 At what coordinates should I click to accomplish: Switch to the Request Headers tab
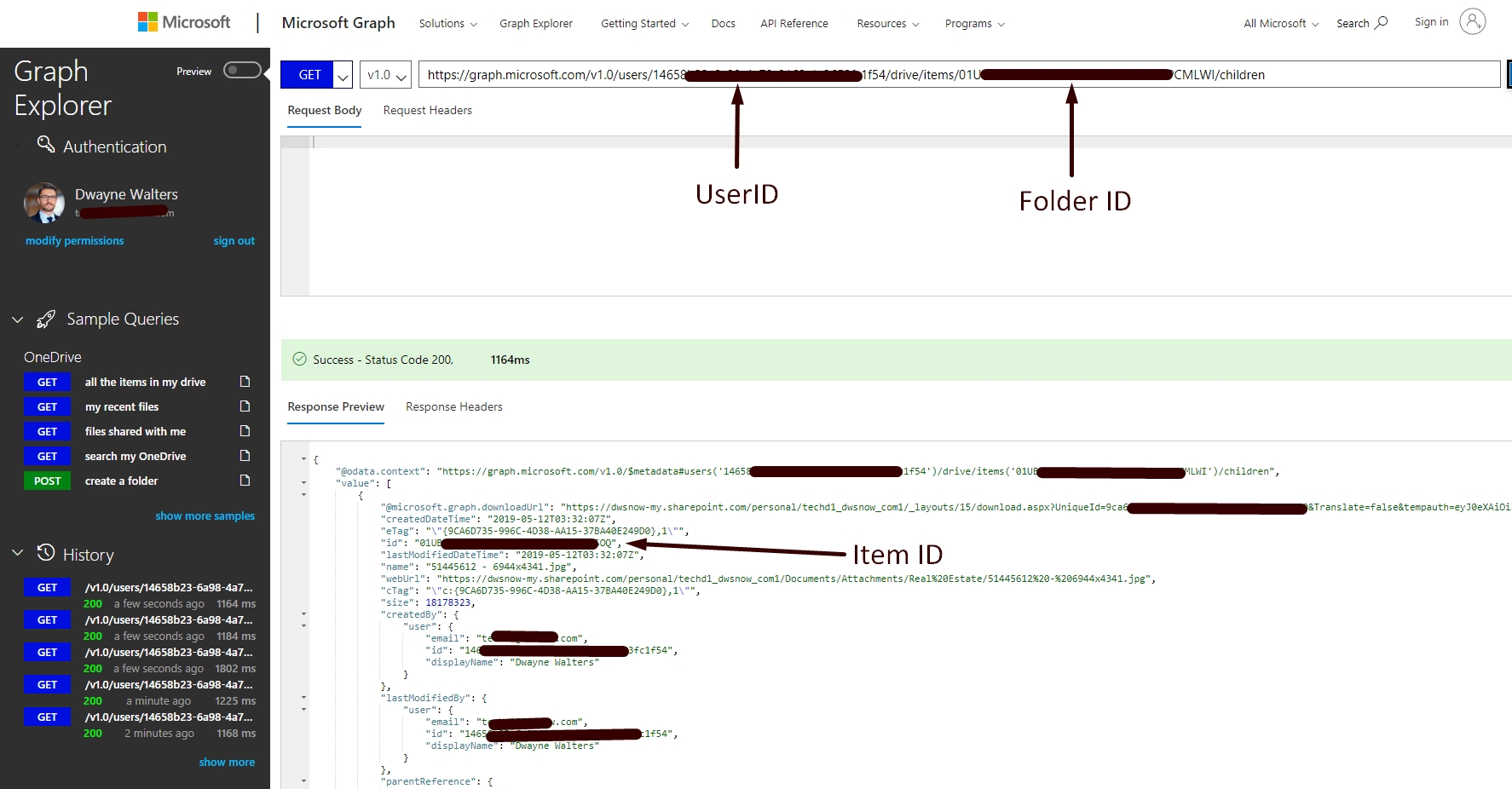click(x=428, y=111)
